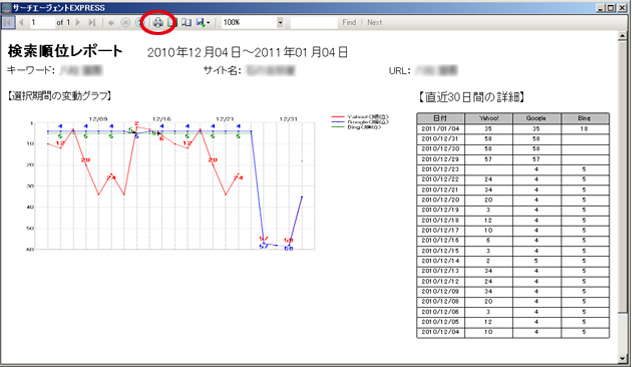Viewport: 632px width, 367px height.
Task: Stop report rendering
Action: pyautogui.click(x=125, y=23)
